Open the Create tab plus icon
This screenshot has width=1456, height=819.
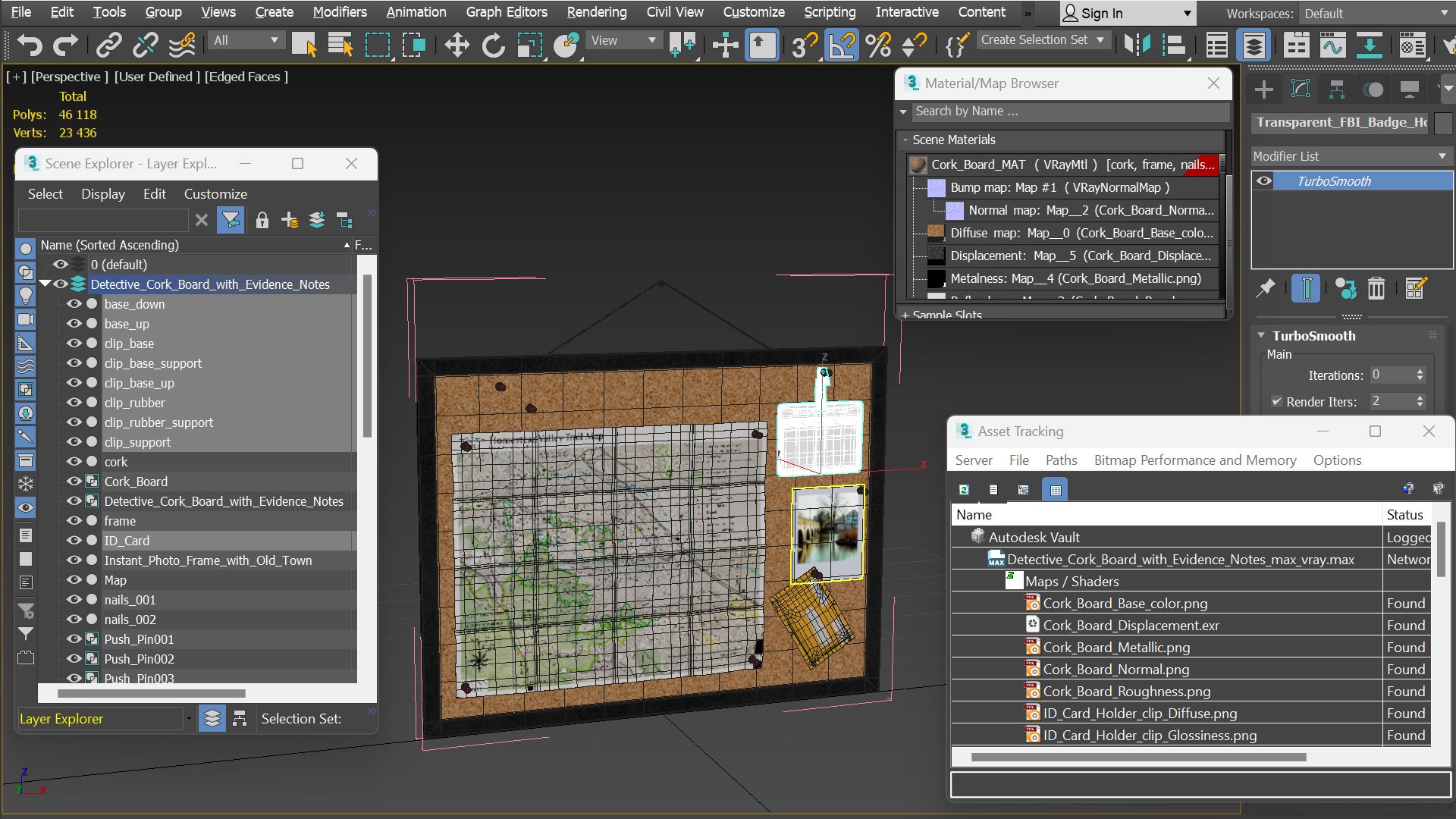coord(1264,89)
